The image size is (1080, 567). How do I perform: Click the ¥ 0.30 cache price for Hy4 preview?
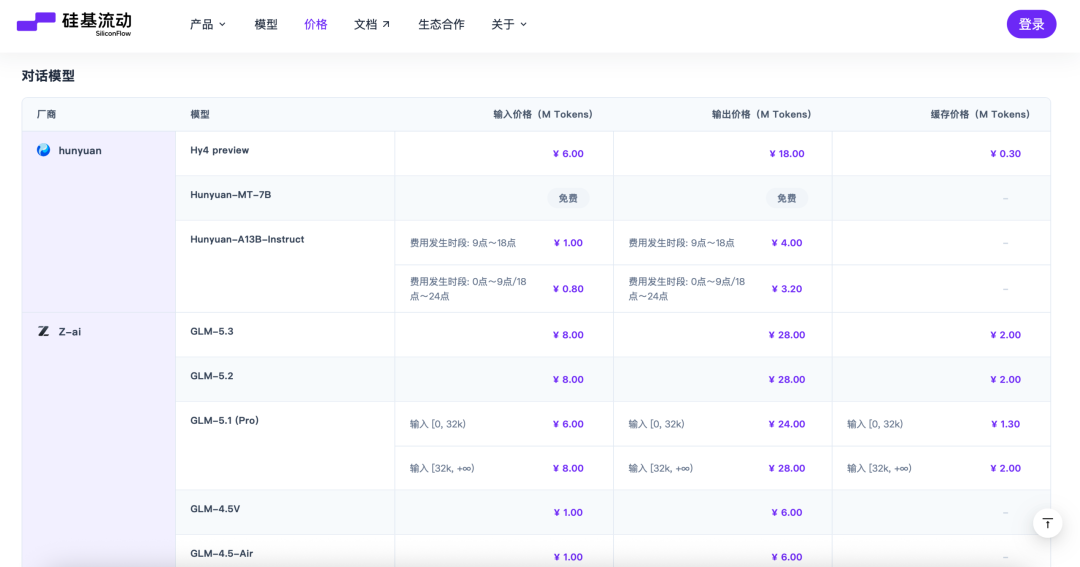pyautogui.click(x=1006, y=154)
